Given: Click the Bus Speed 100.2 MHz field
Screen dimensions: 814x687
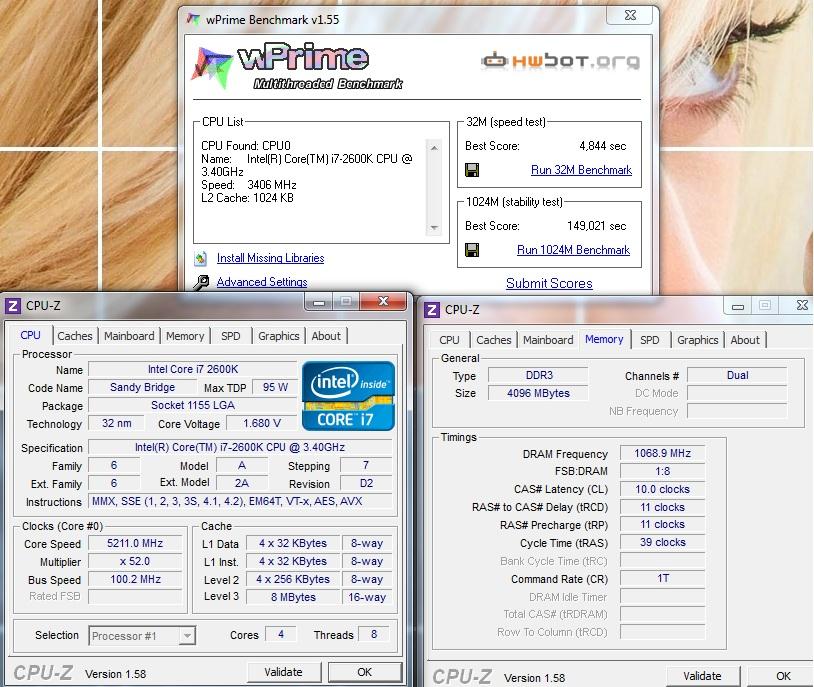Looking at the screenshot, I should (x=135, y=579).
